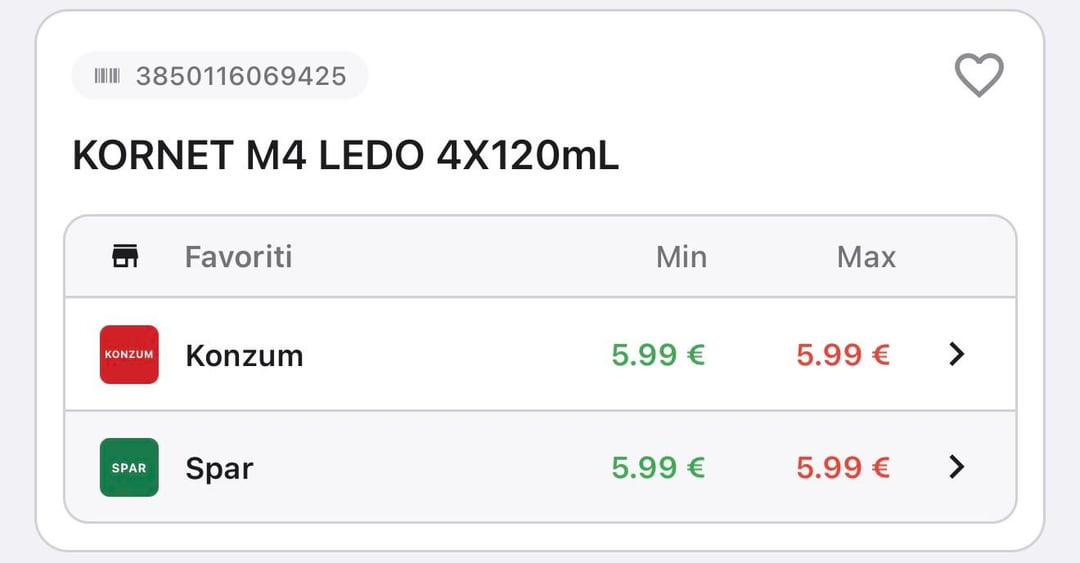Image resolution: width=1080 pixels, height=563 pixels.
Task: Click the store icon in table header
Action: (x=125, y=257)
